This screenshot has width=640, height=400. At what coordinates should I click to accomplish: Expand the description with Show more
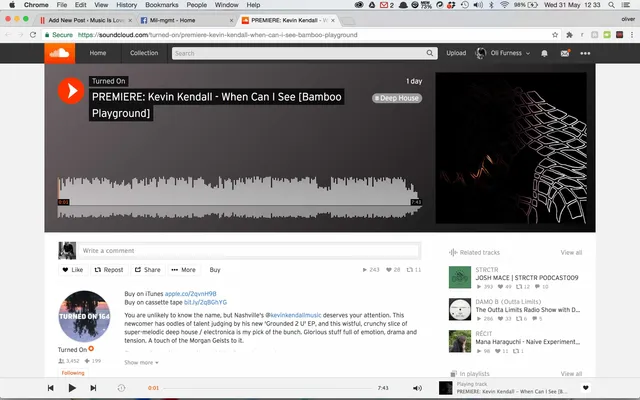coord(141,362)
